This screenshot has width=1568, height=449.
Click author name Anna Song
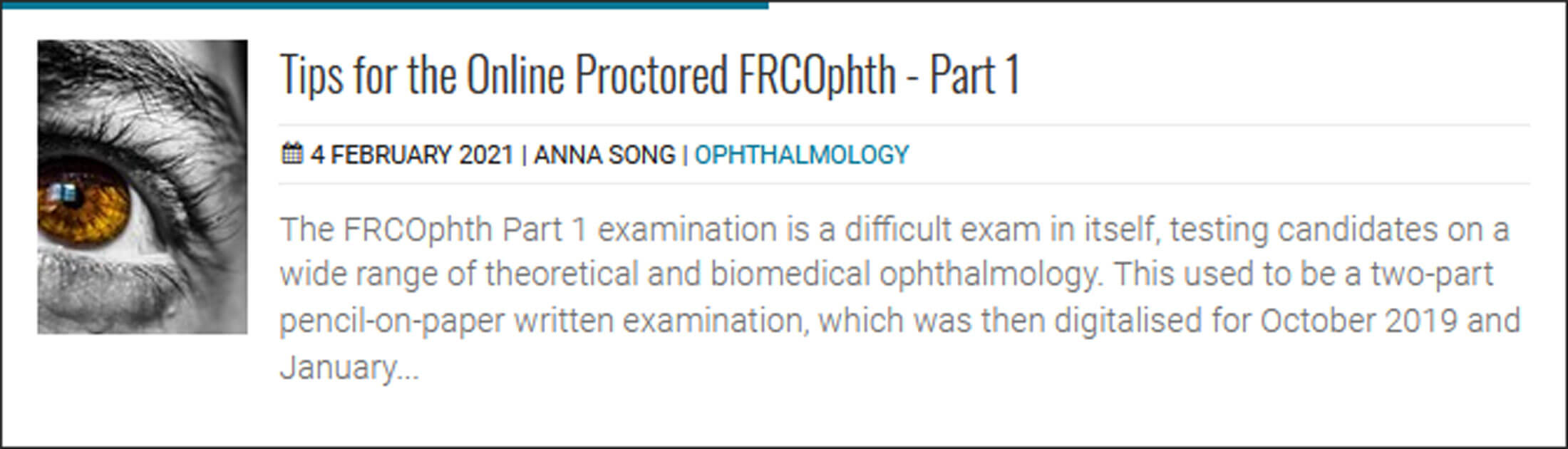click(x=604, y=155)
